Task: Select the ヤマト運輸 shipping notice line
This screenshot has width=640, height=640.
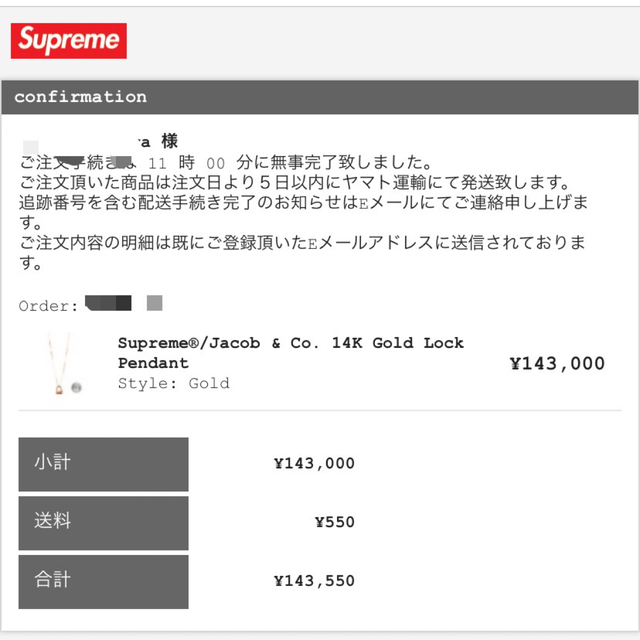Action: coord(294,182)
